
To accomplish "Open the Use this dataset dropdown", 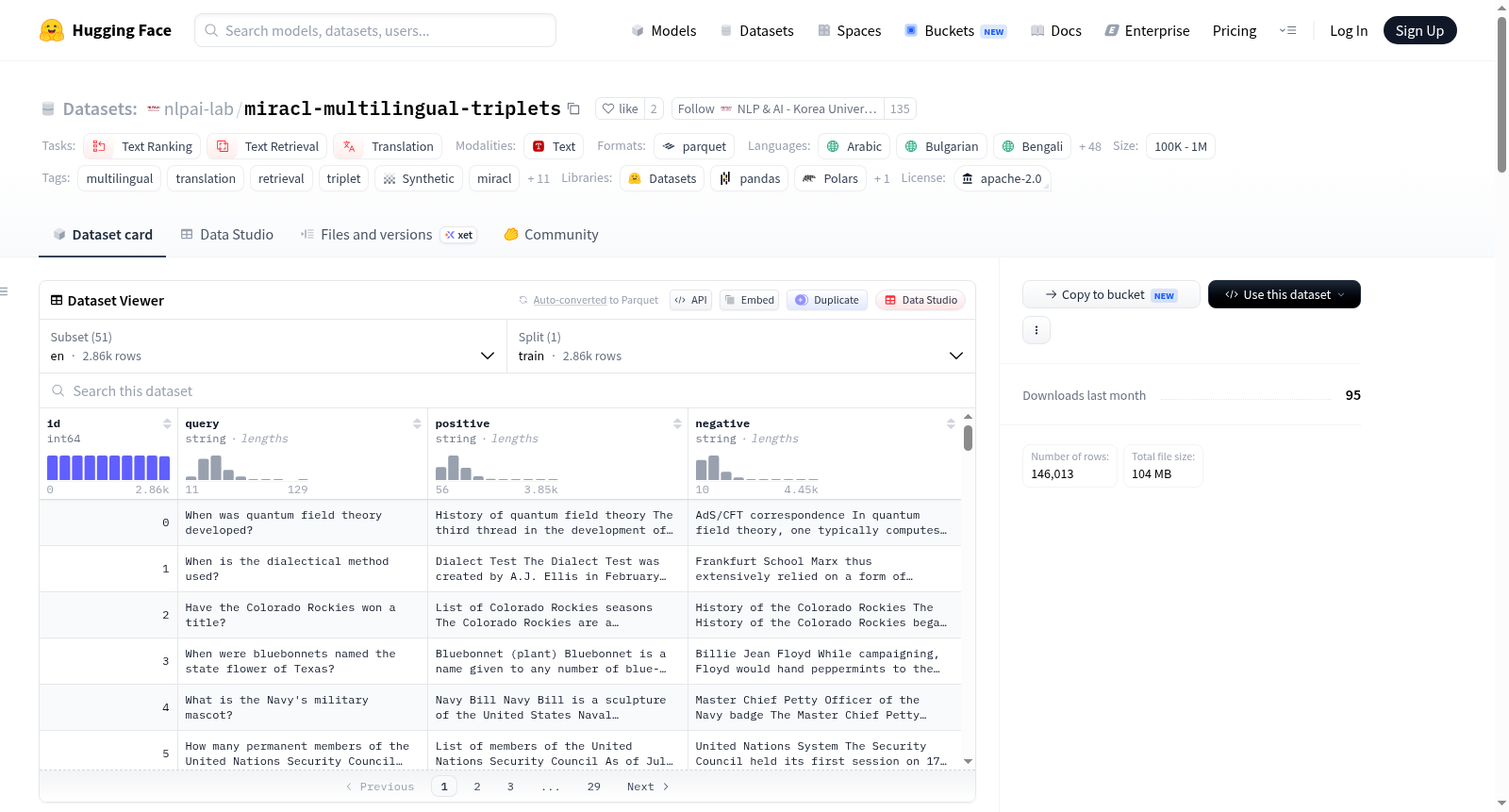I will [x=1285, y=294].
